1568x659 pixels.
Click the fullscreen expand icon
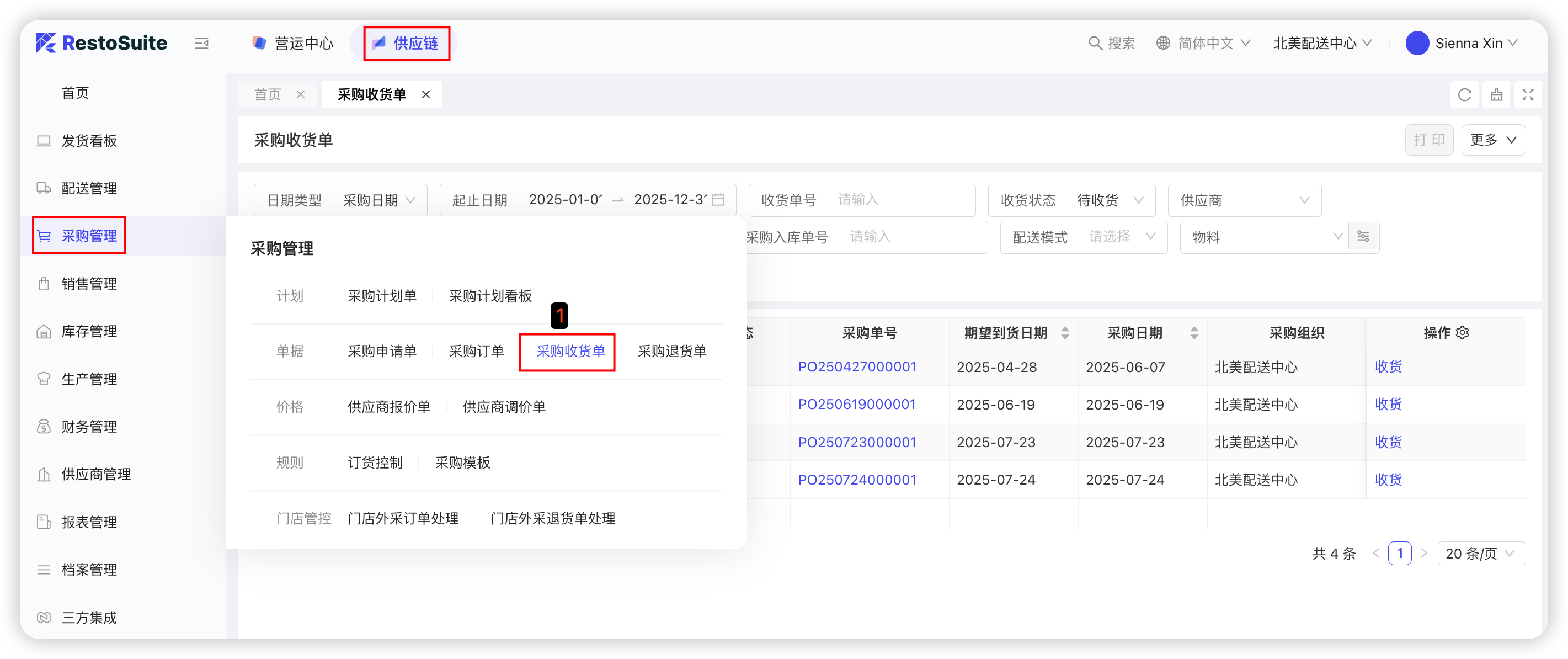tap(1528, 95)
